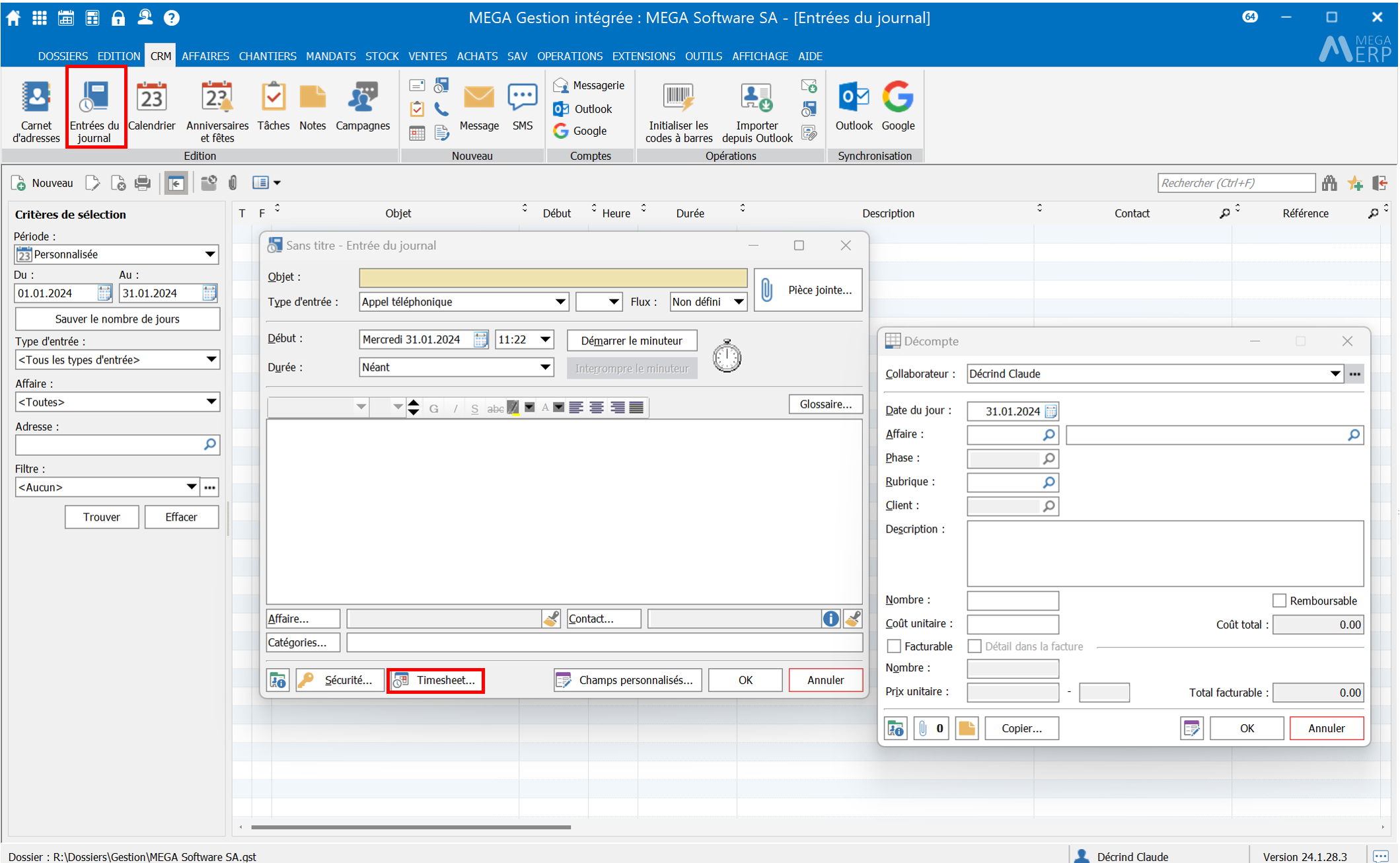The height and width of the screenshot is (863, 1400).
Task: Create a new SMS from the ribbon
Action: coord(522,106)
